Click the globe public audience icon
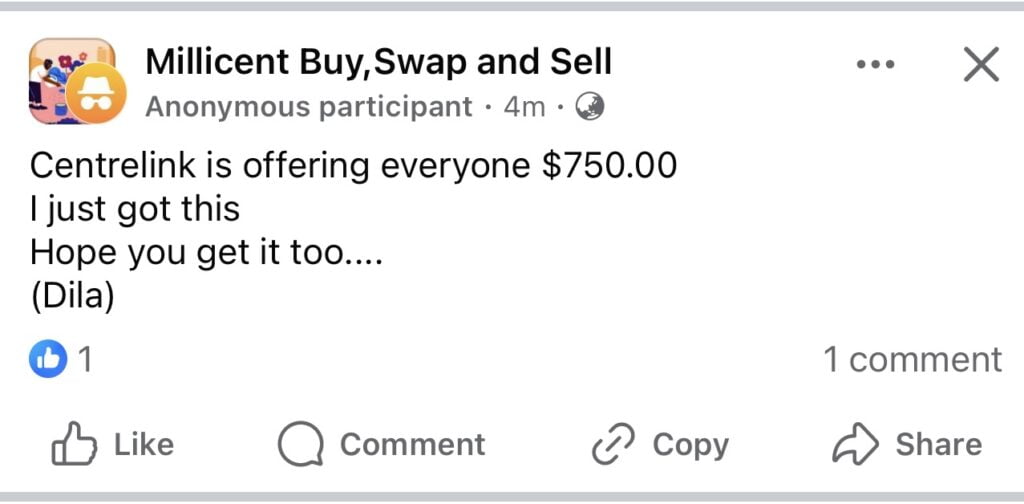 click(x=589, y=106)
